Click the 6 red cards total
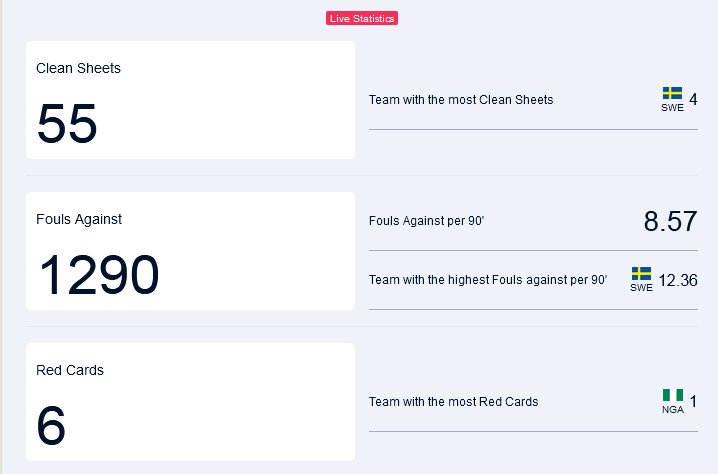 tap(51, 425)
